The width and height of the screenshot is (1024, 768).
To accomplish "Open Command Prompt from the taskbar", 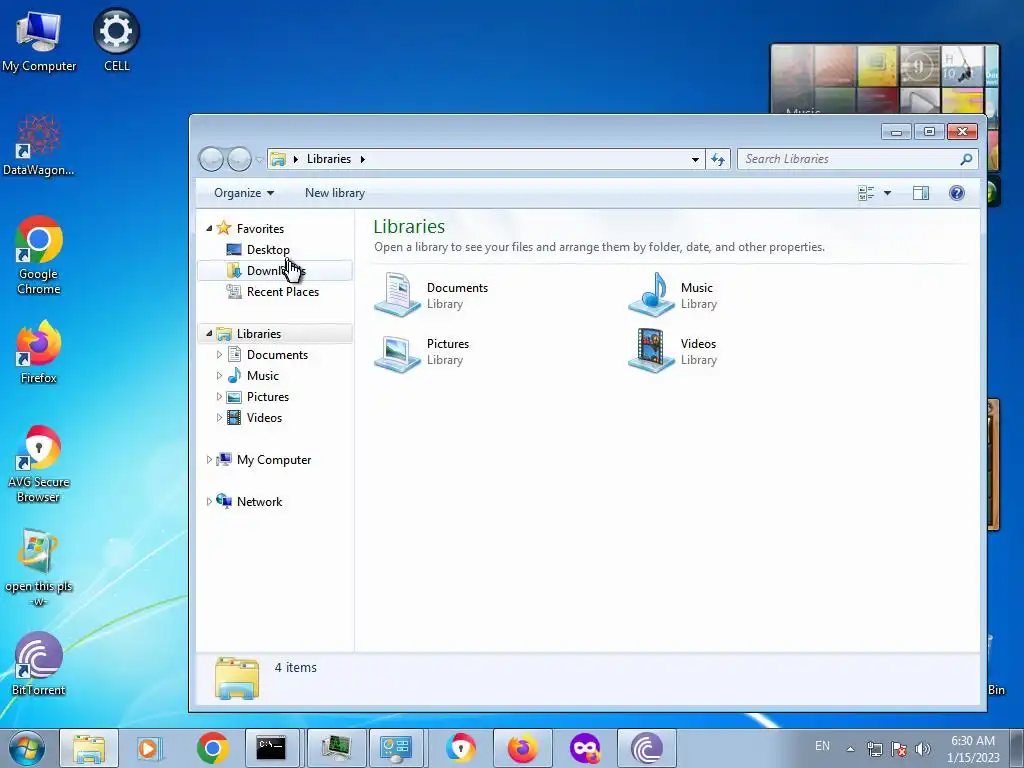I will pyautogui.click(x=271, y=748).
